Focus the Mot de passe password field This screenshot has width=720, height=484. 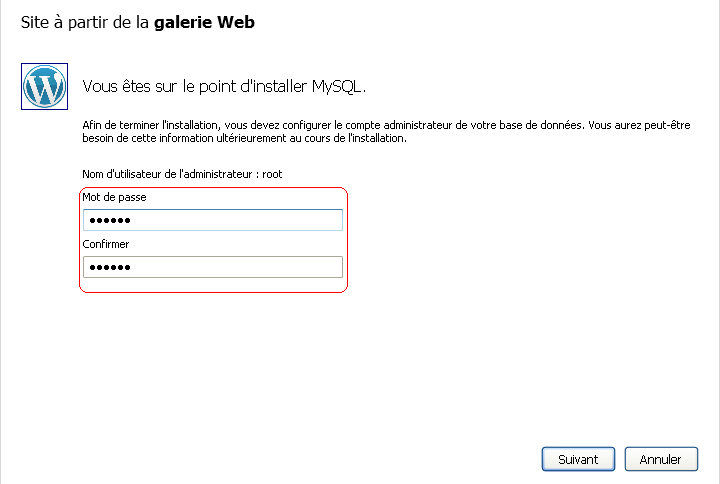point(213,220)
